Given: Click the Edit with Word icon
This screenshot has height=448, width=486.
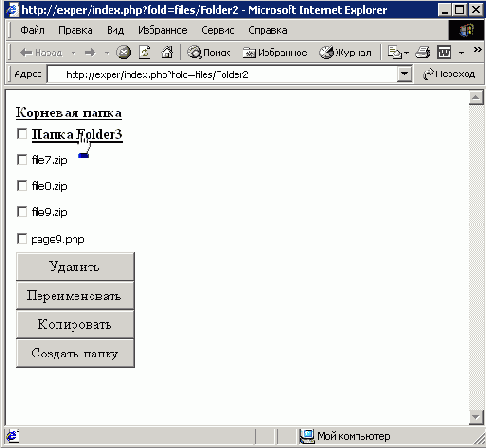Looking at the screenshot, I should coord(444,53).
